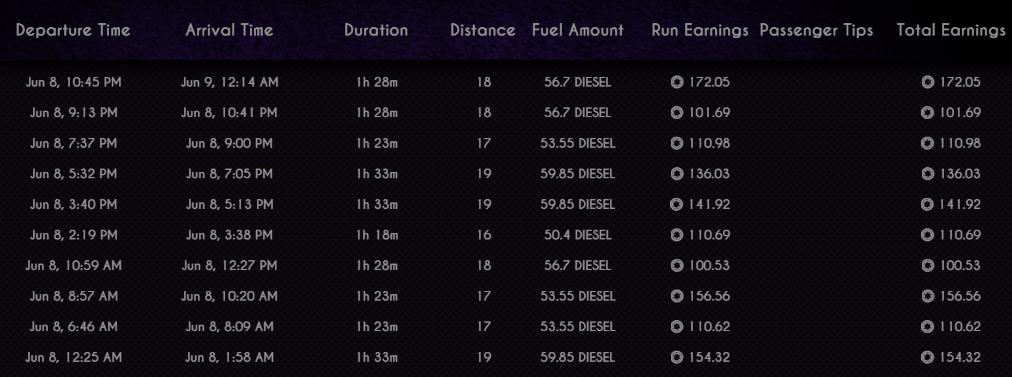
Task: Select the run departing Jun 8, 10:45 PM
Action: point(506,82)
